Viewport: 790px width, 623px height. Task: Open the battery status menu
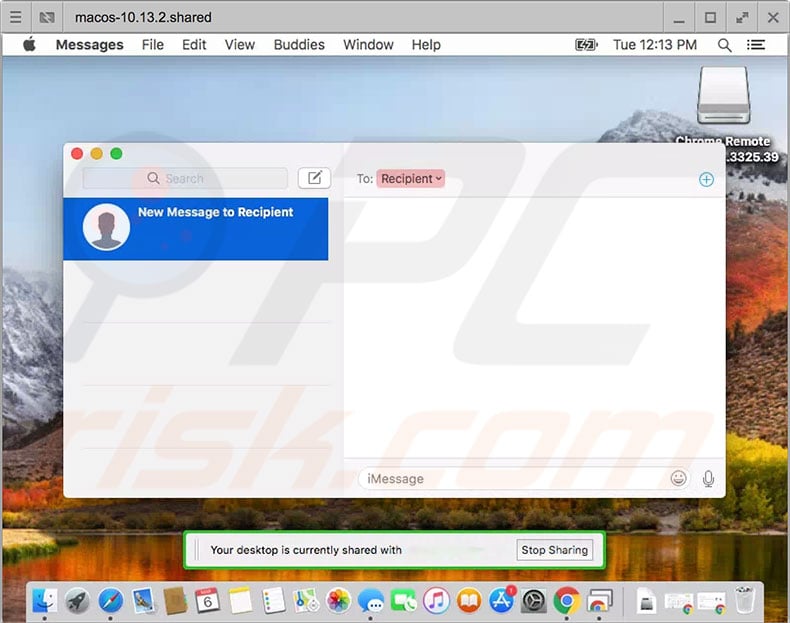pos(586,45)
